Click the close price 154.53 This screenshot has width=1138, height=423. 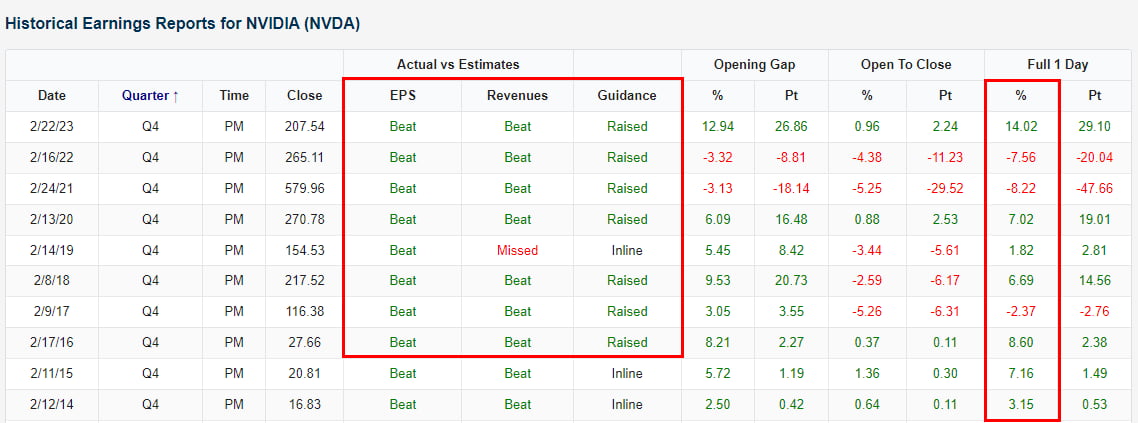pyautogui.click(x=304, y=250)
